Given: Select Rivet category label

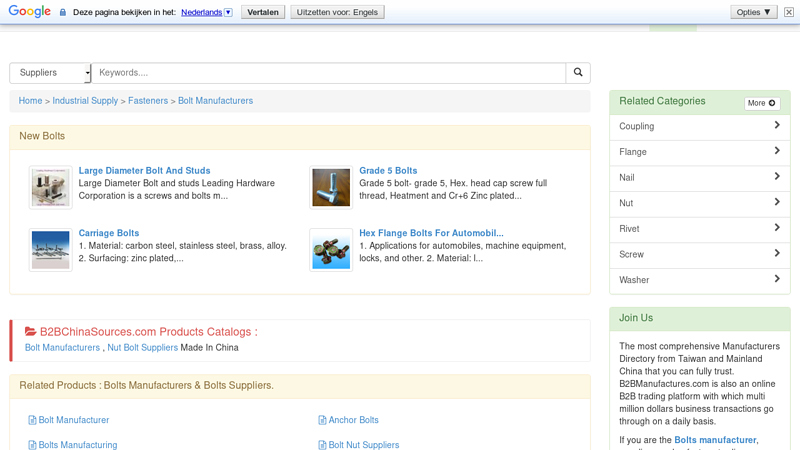Looking at the screenshot, I should (629, 229).
